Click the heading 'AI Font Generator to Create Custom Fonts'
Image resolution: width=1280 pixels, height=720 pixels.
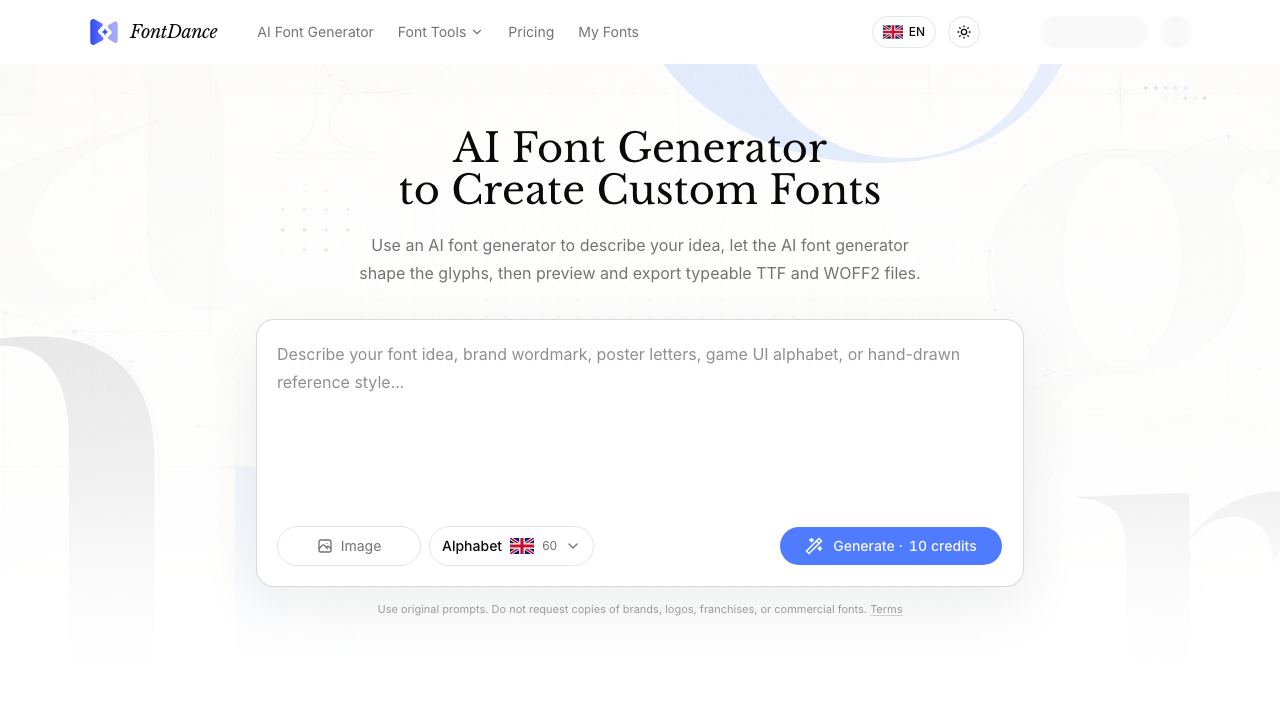click(640, 169)
